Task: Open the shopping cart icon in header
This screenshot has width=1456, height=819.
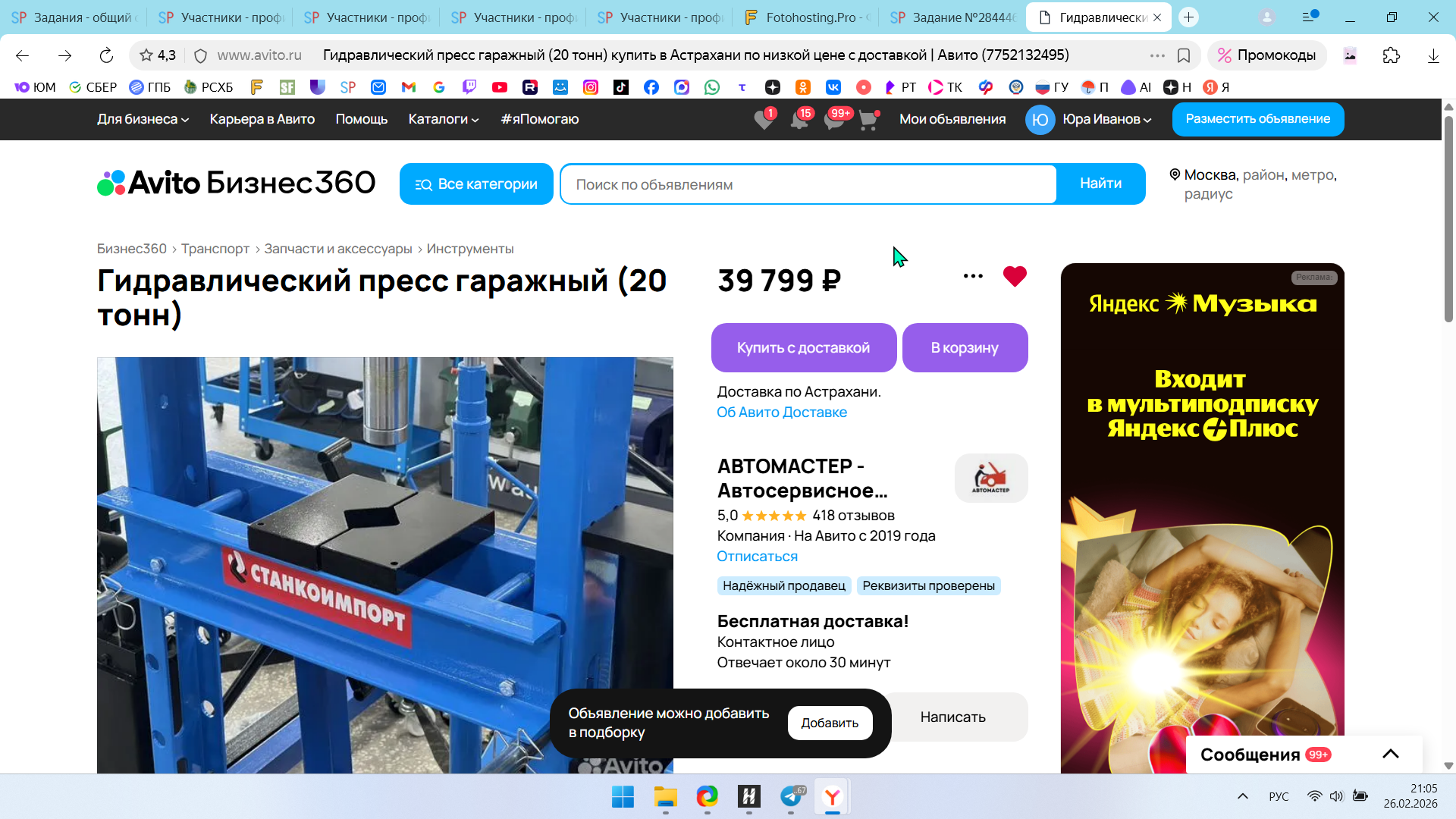Action: point(868,120)
